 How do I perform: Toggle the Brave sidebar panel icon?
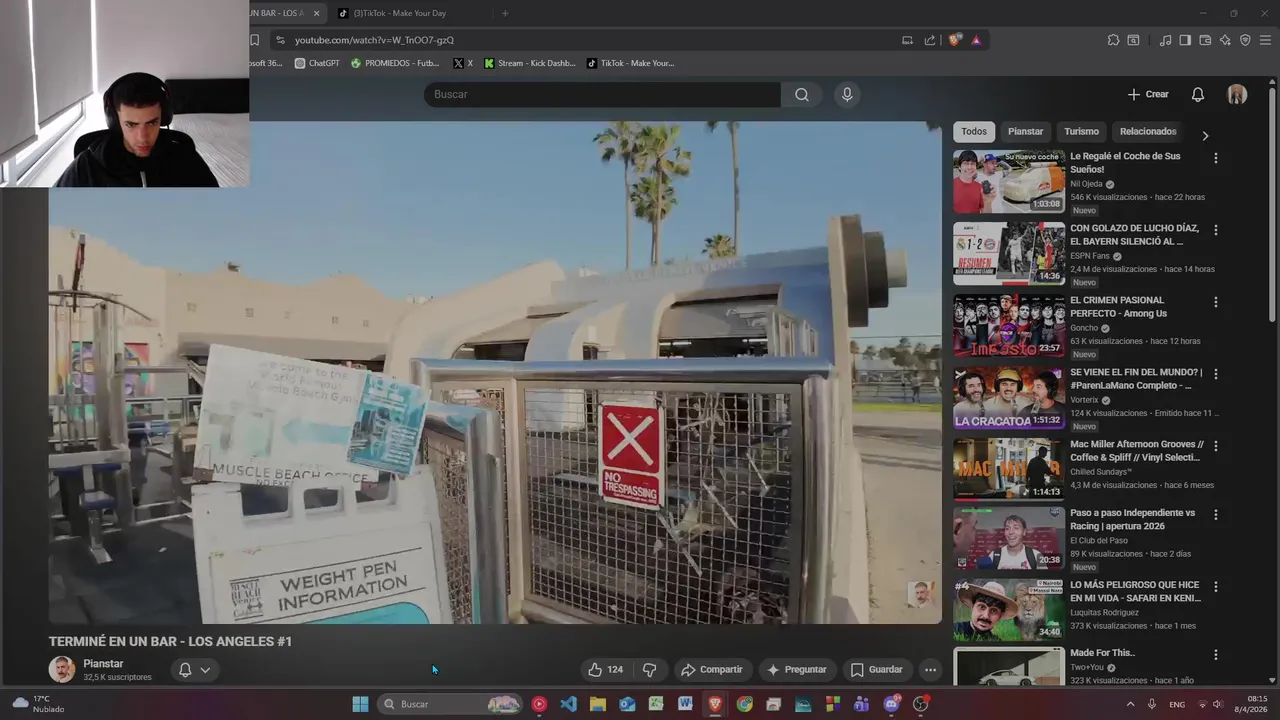tap(1185, 40)
